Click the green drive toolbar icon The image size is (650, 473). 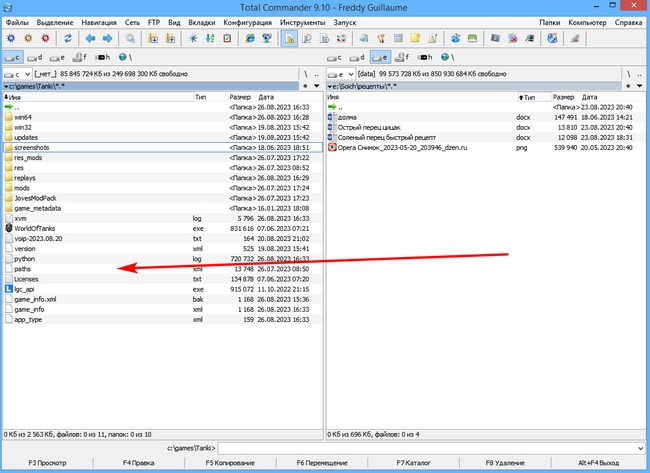(x=472, y=39)
